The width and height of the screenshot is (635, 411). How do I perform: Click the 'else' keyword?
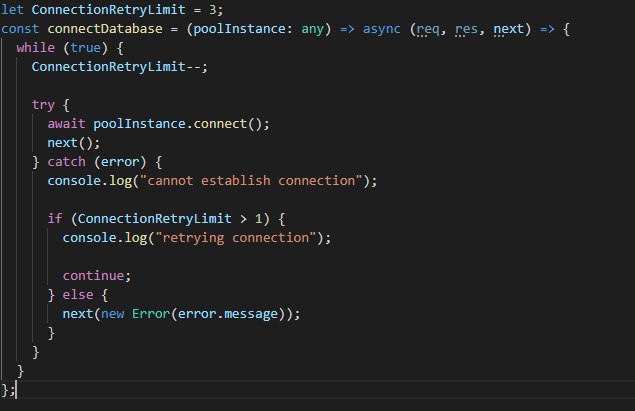tap(78, 294)
